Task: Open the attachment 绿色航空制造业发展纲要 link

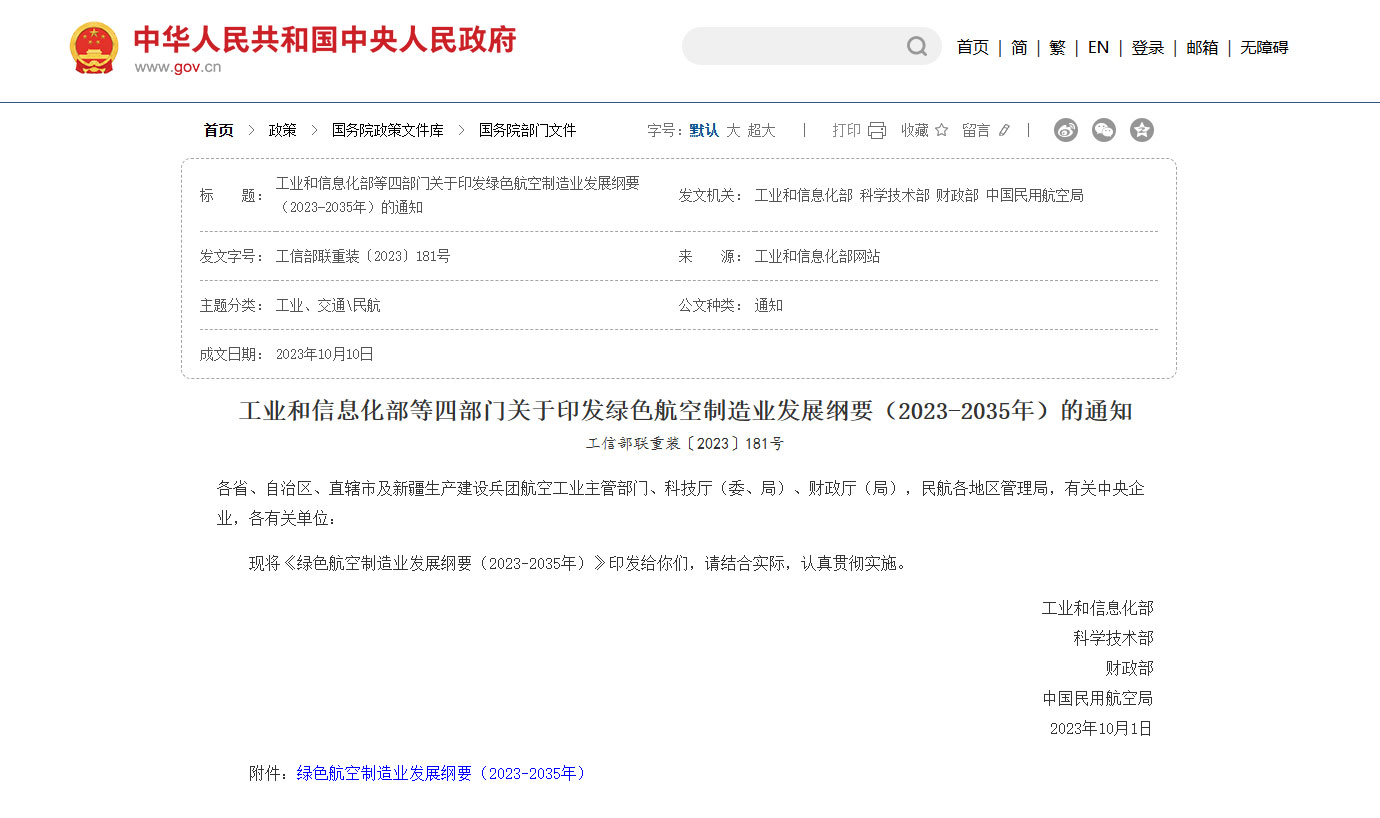Action: pos(441,773)
